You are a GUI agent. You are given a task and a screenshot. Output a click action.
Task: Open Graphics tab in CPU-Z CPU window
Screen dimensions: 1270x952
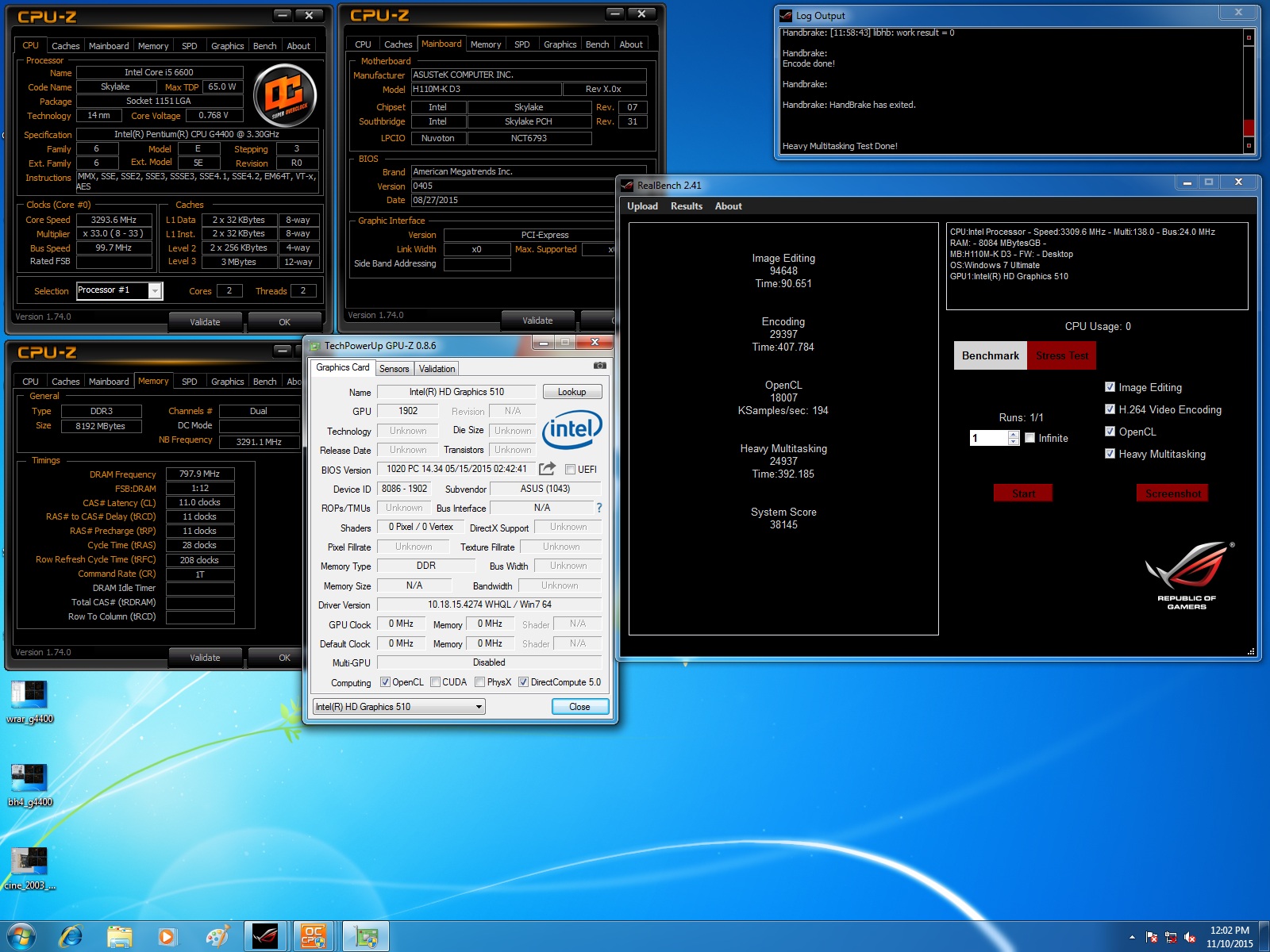[x=227, y=46]
